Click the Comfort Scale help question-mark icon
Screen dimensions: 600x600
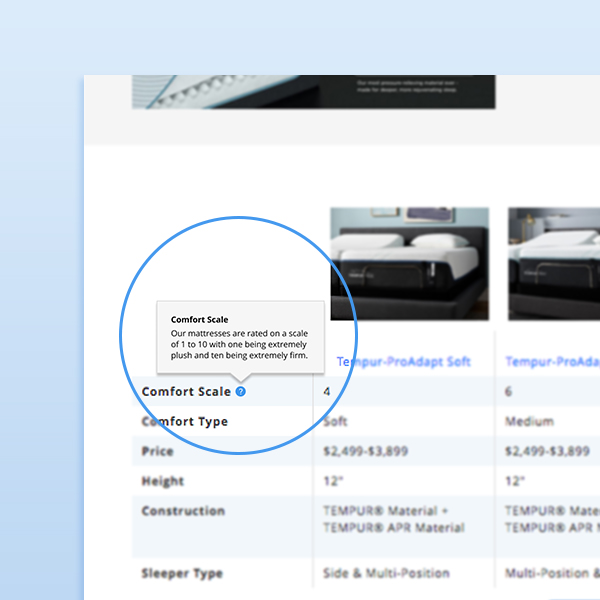click(x=240, y=391)
